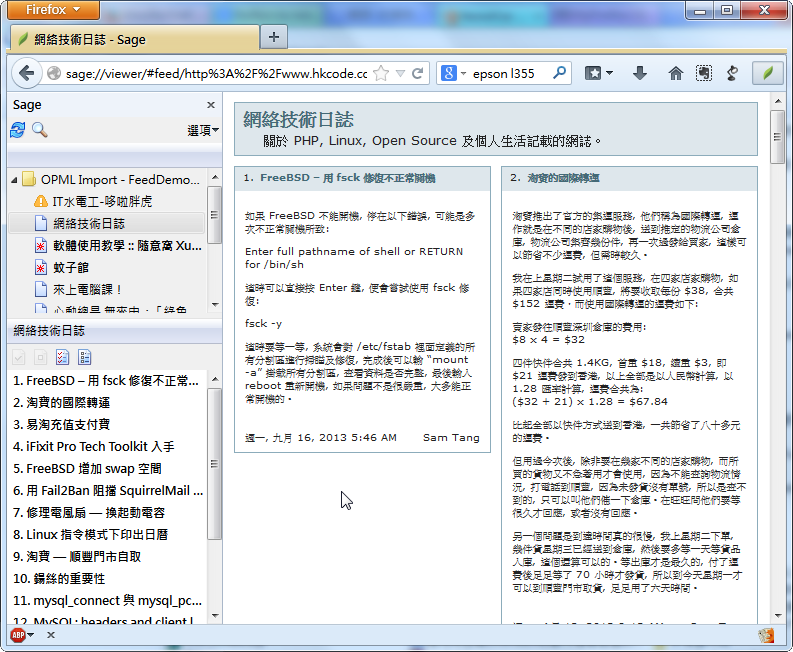Reload the page with the refresh icon
Viewport: 793px width, 652px height.
[417, 74]
